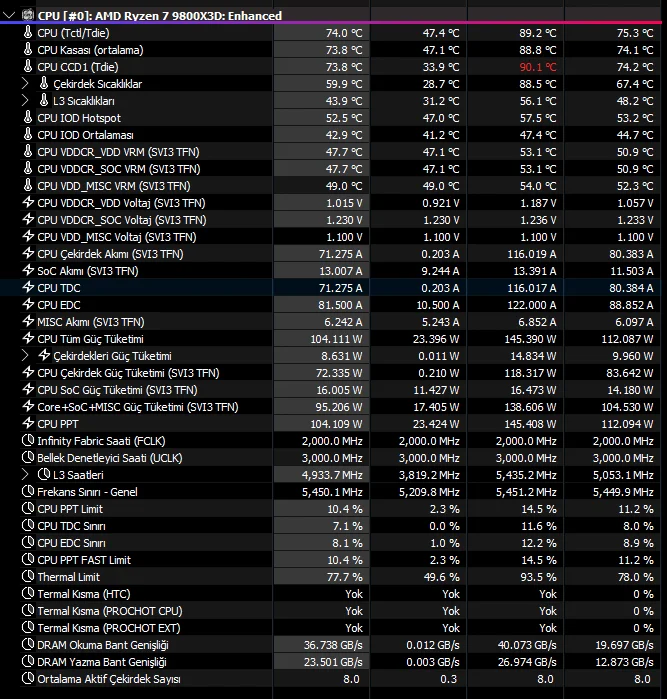Click clock icon beside DRAM Okuma Bant Genişliği
The height and width of the screenshot is (699, 667).
(x=28, y=645)
